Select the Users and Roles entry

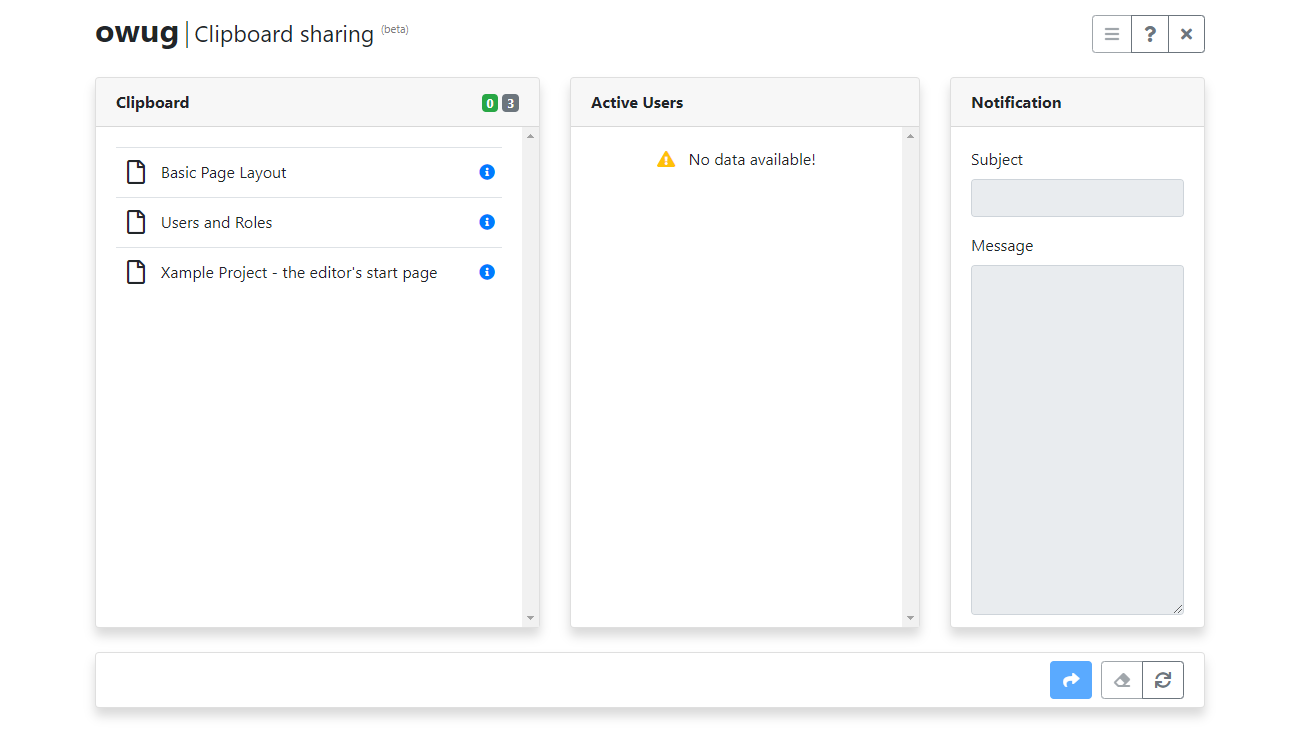(x=309, y=222)
